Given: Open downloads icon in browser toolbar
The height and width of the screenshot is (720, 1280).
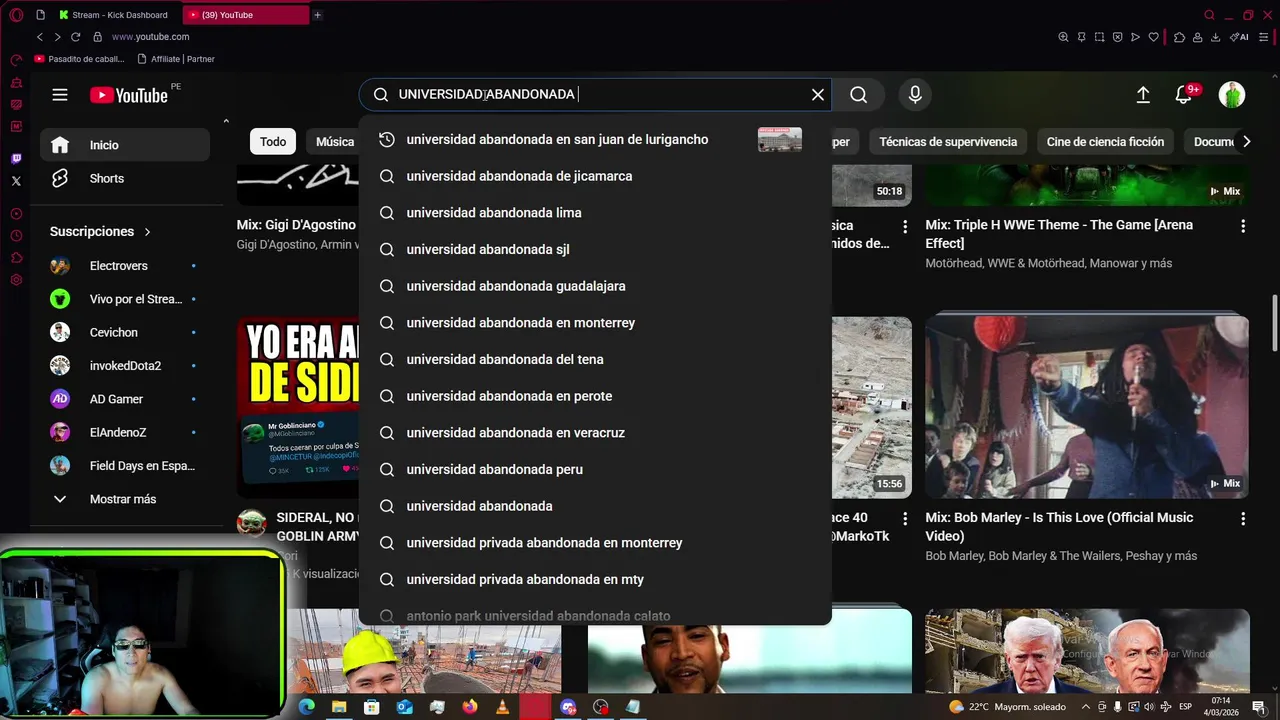Looking at the screenshot, I should 1215,37.
